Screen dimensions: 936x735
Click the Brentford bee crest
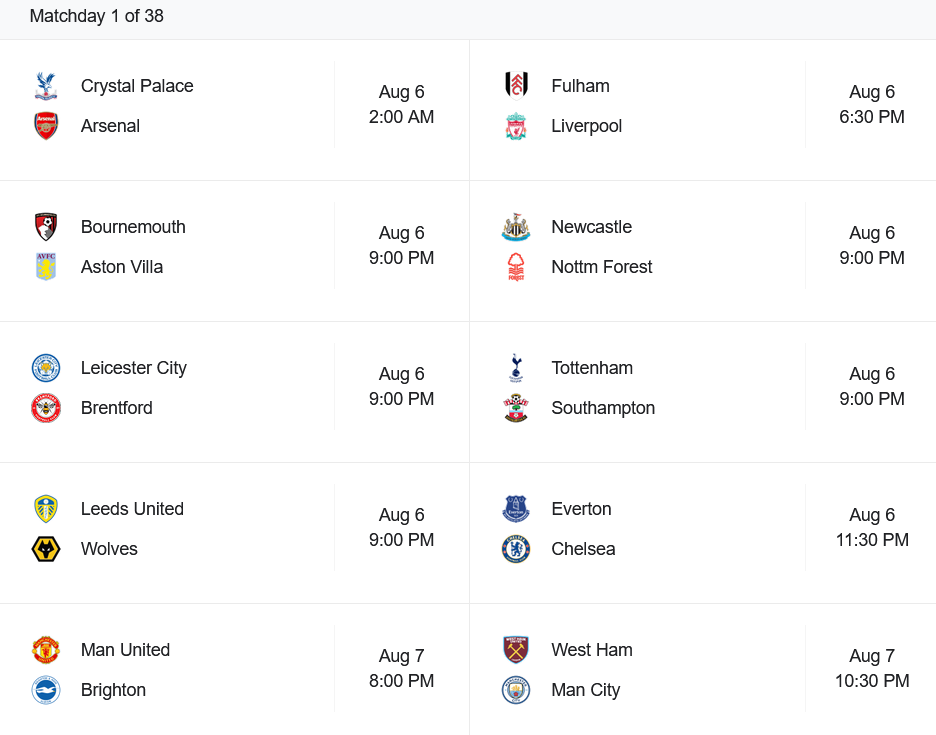46,408
